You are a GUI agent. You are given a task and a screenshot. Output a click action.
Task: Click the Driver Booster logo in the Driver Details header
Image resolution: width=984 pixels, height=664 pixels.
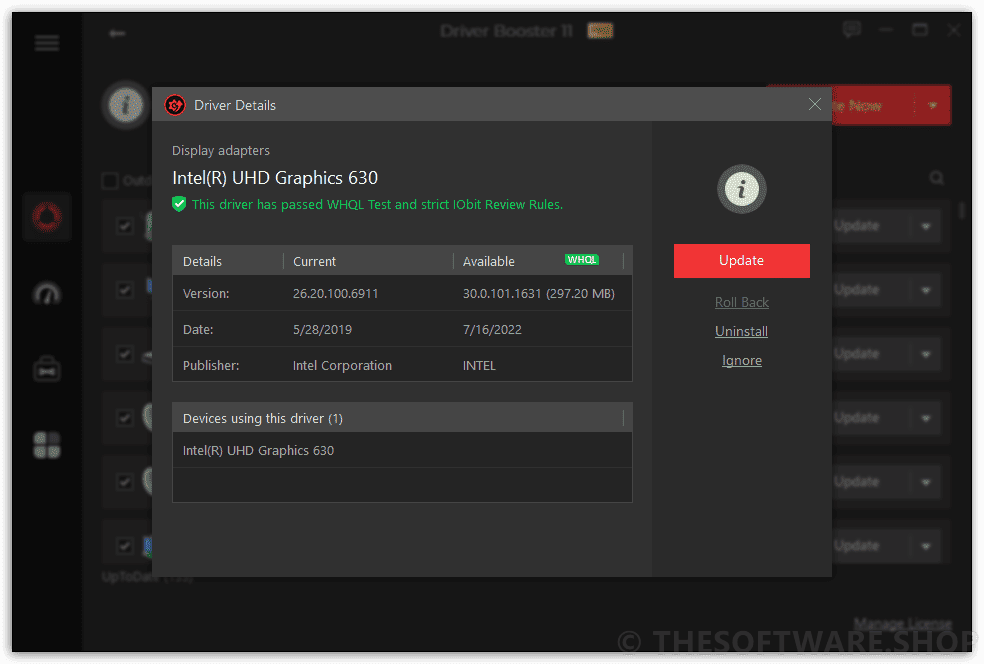tap(175, 105)
